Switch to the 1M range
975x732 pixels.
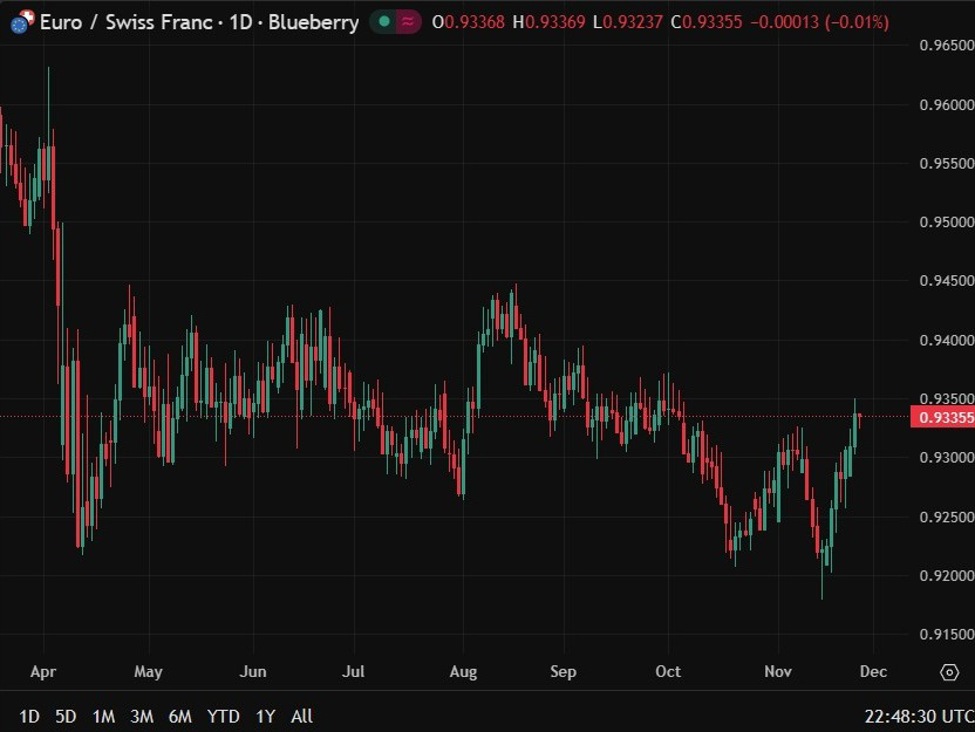(103, 716)
